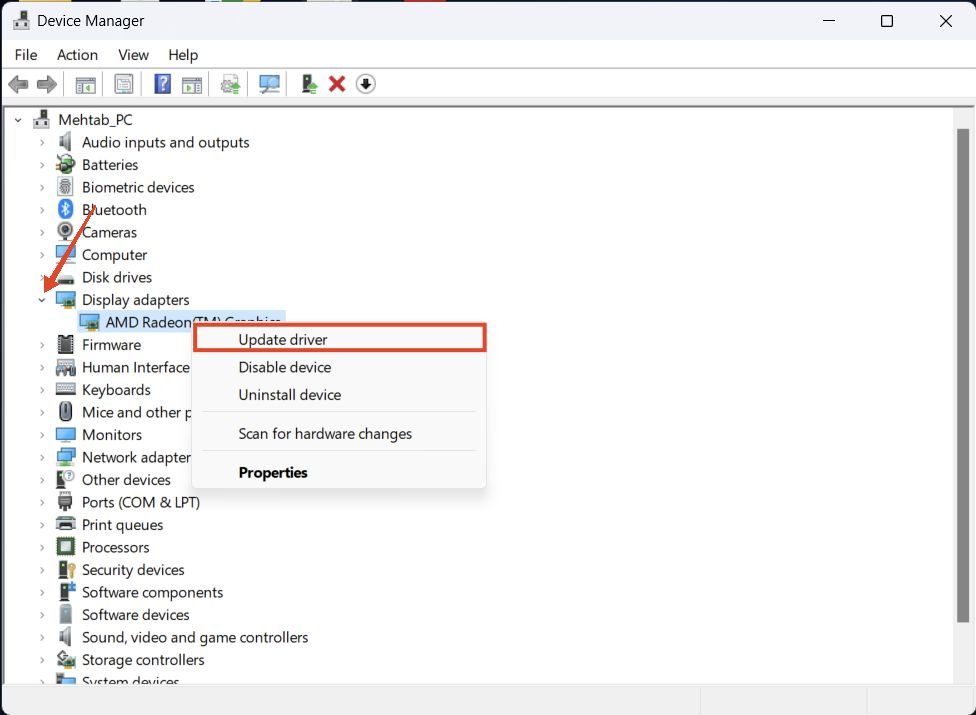Image resolution: width=976 pixels, height=715 pixels.
Task: Select the Security devices tree item
Action: pyautogui.click(x=133, y=570)
